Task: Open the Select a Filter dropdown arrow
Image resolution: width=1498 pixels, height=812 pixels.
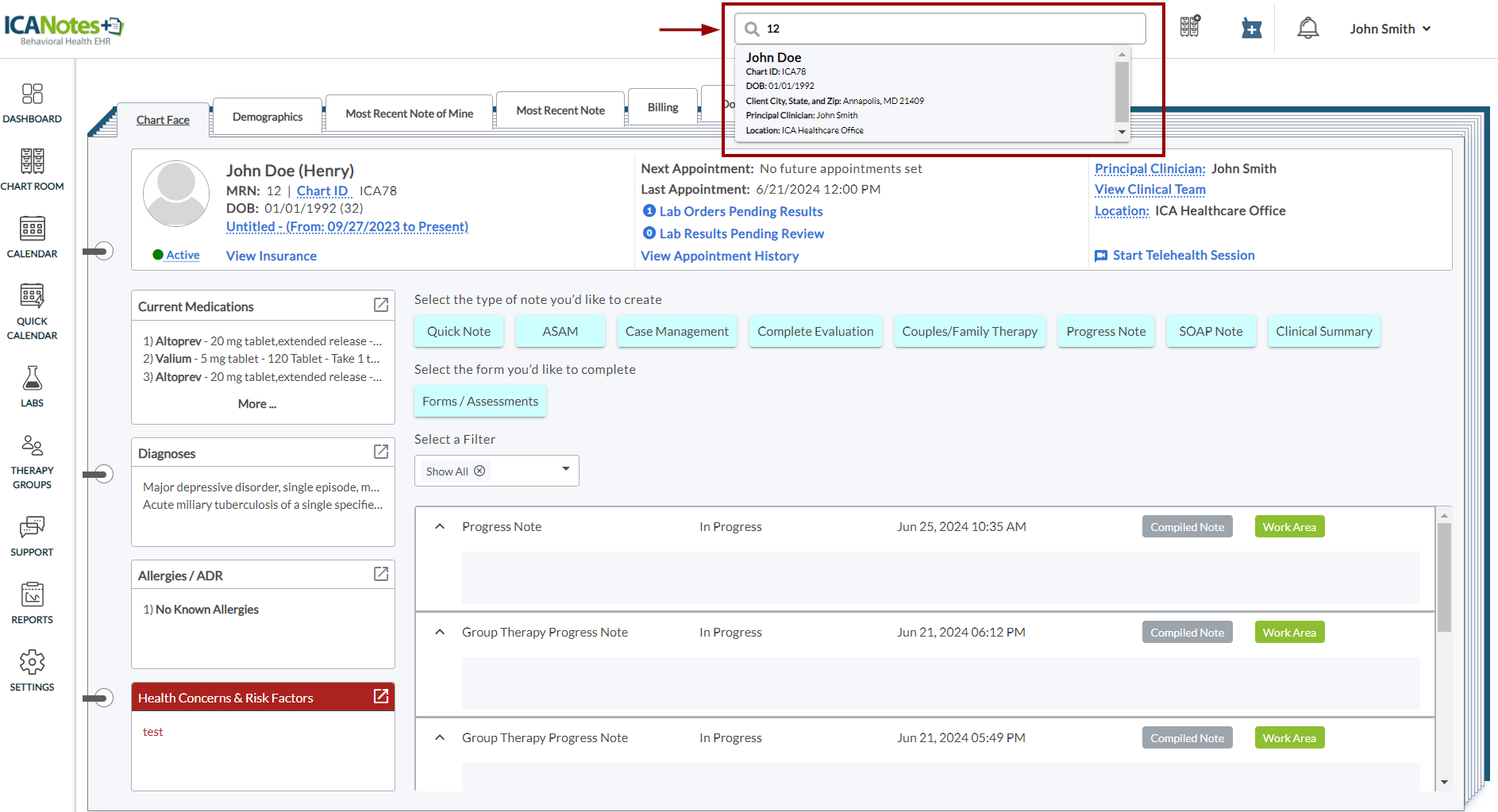Action: [x=566, y=469]
